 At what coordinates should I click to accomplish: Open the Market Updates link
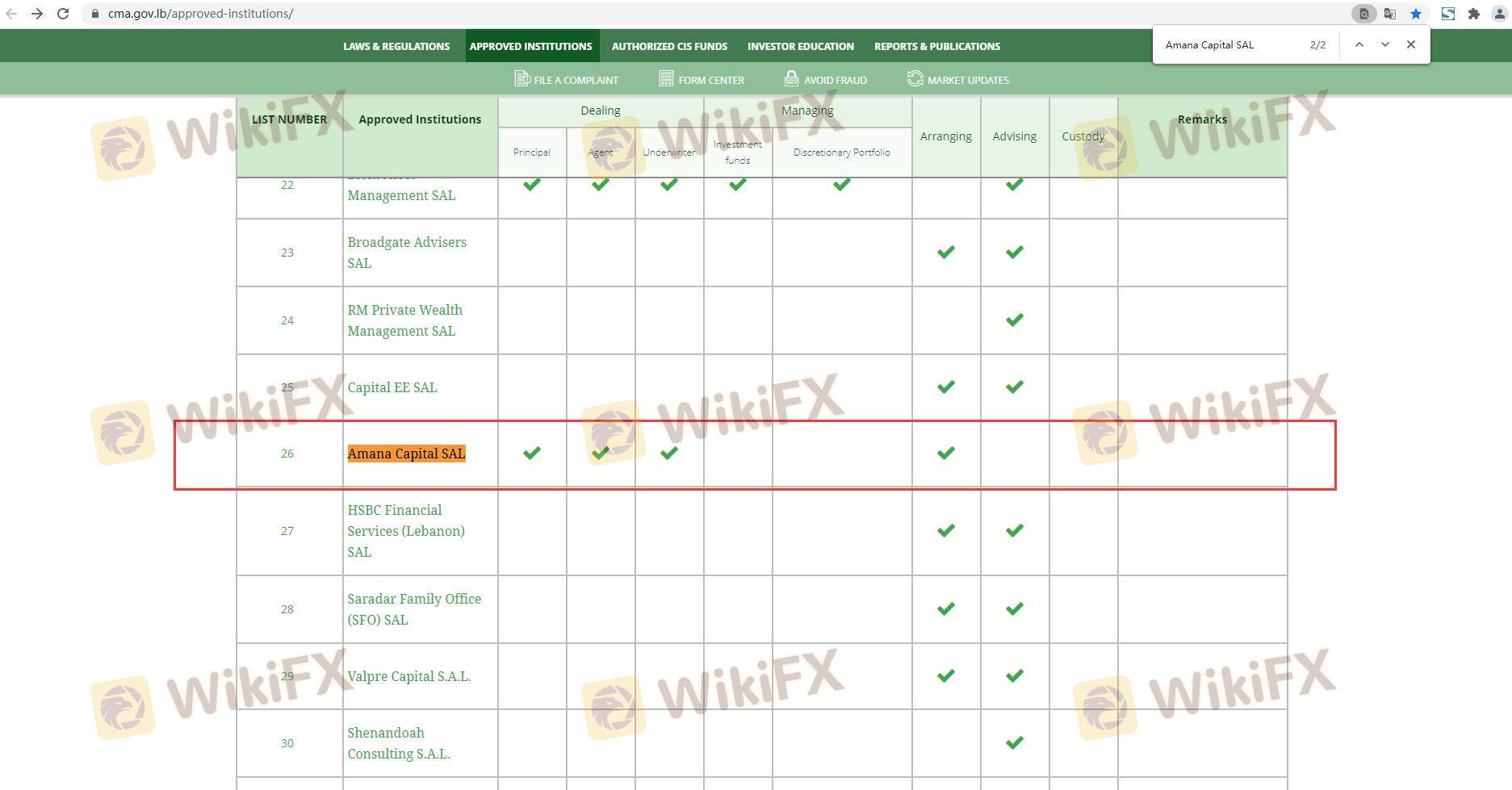(968, 81)
